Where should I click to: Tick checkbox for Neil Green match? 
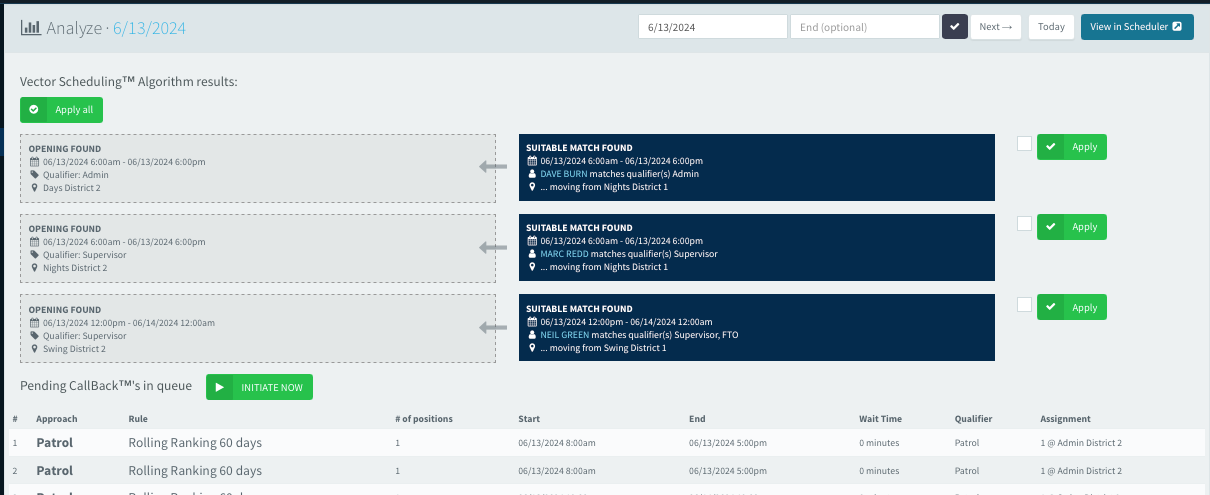coord(1024,304)
